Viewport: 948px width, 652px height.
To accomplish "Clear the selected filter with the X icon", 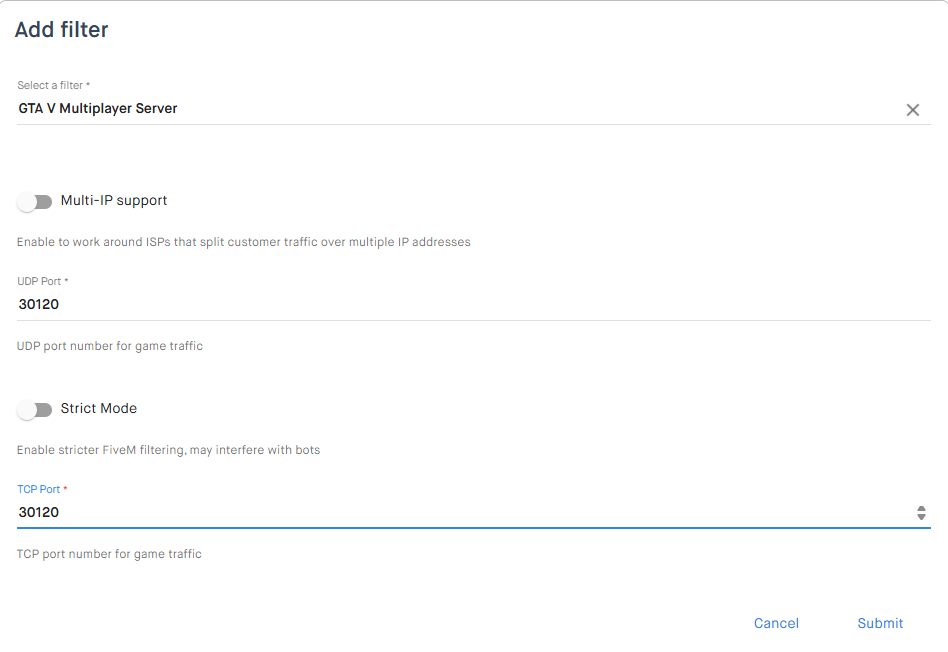I will click(x=912, y=110).
